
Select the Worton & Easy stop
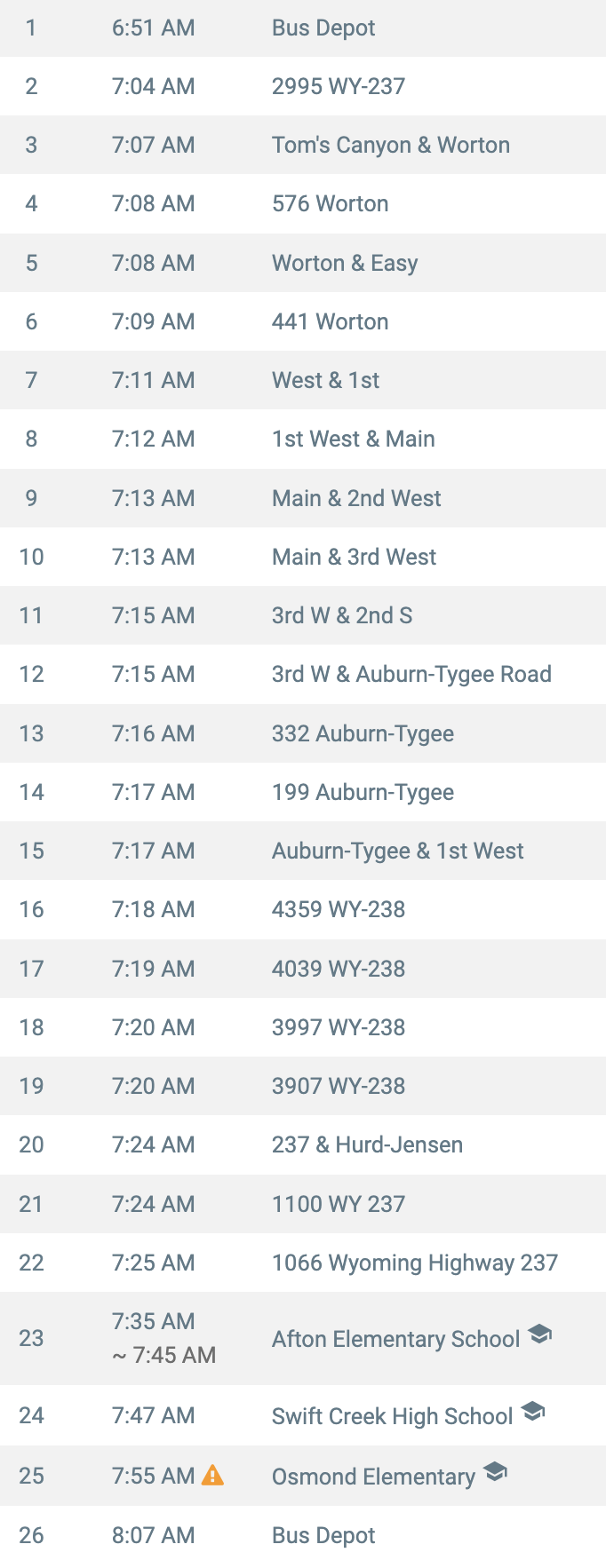pos(303,263)
